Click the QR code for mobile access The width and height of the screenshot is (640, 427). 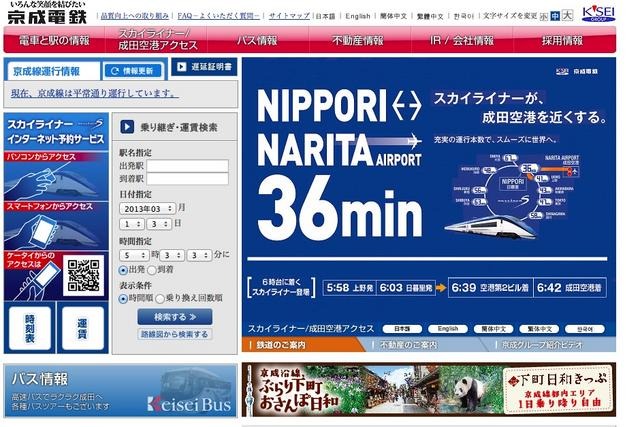(84, 276)
